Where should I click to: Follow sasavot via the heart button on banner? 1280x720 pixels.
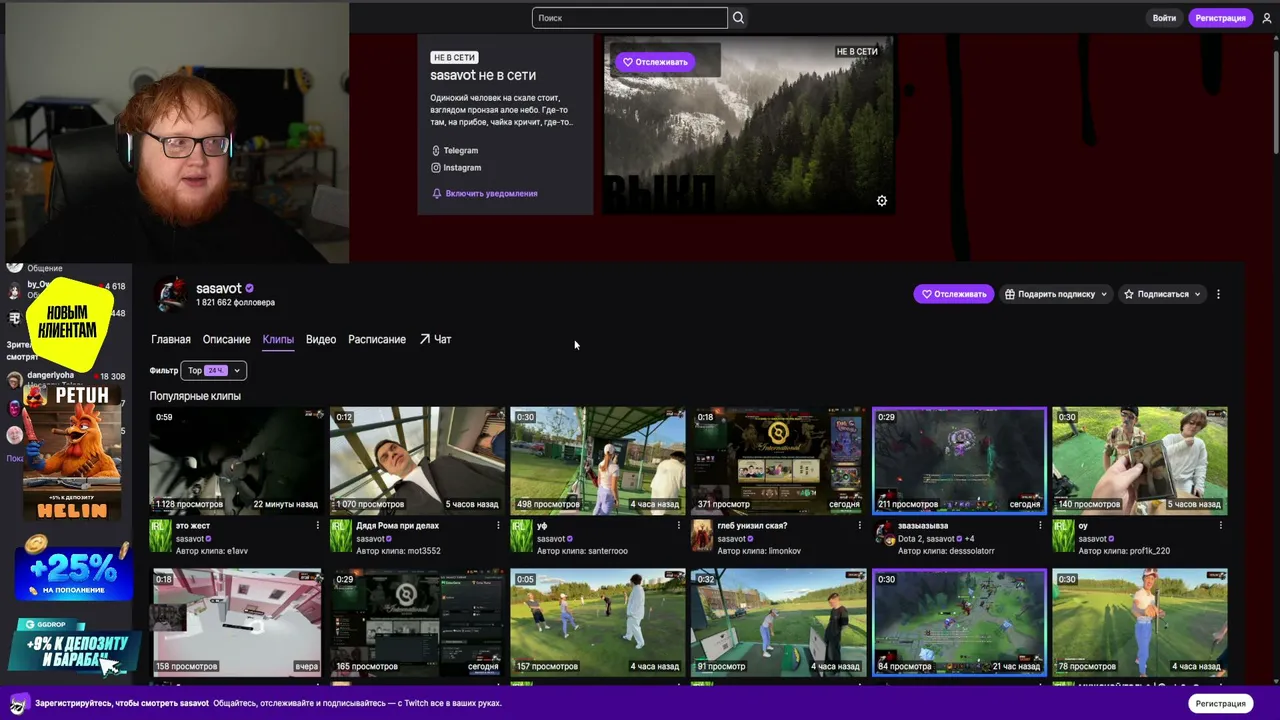(655, 62)
